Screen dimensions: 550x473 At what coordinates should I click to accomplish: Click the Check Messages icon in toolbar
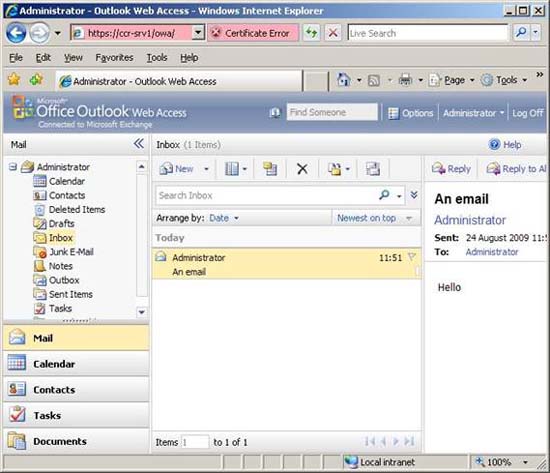pos(270,169)
